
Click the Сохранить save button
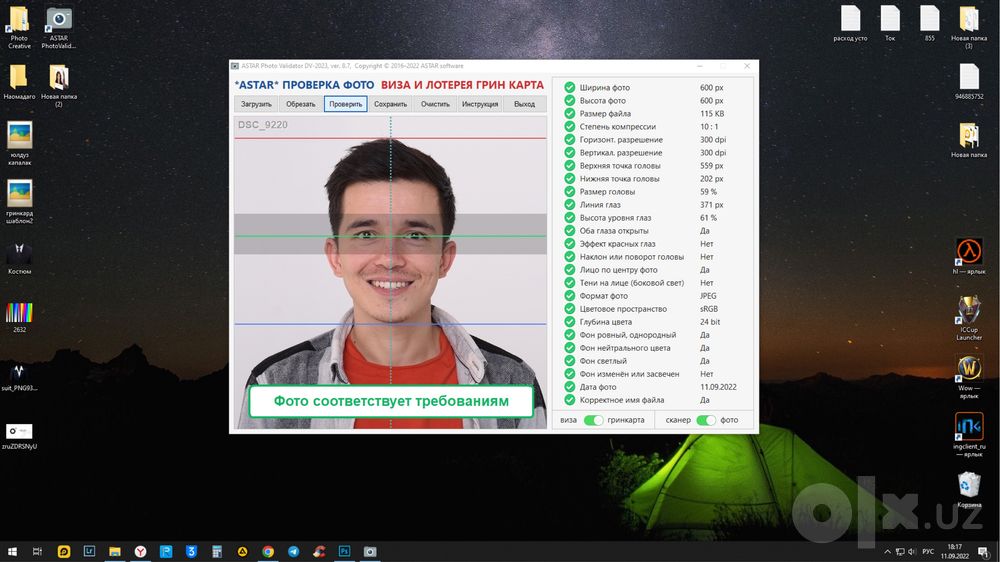tap(390, 104)
